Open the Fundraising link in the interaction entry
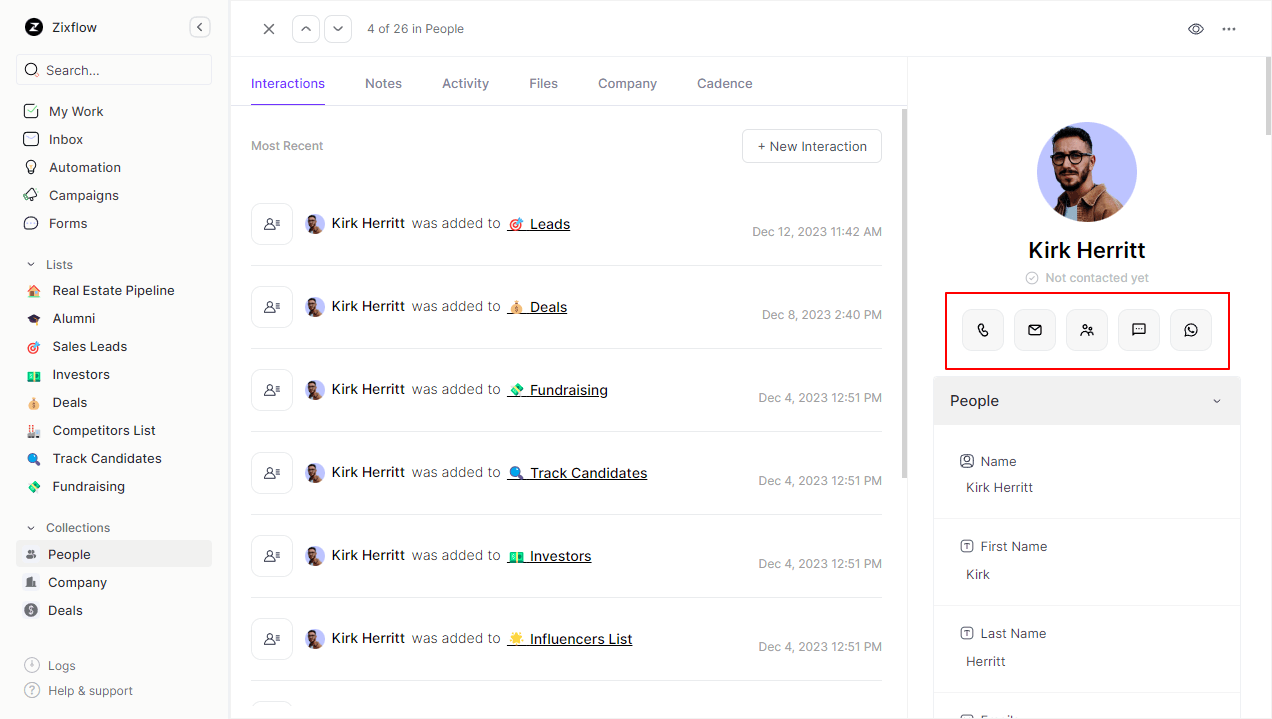 [567, 390]
